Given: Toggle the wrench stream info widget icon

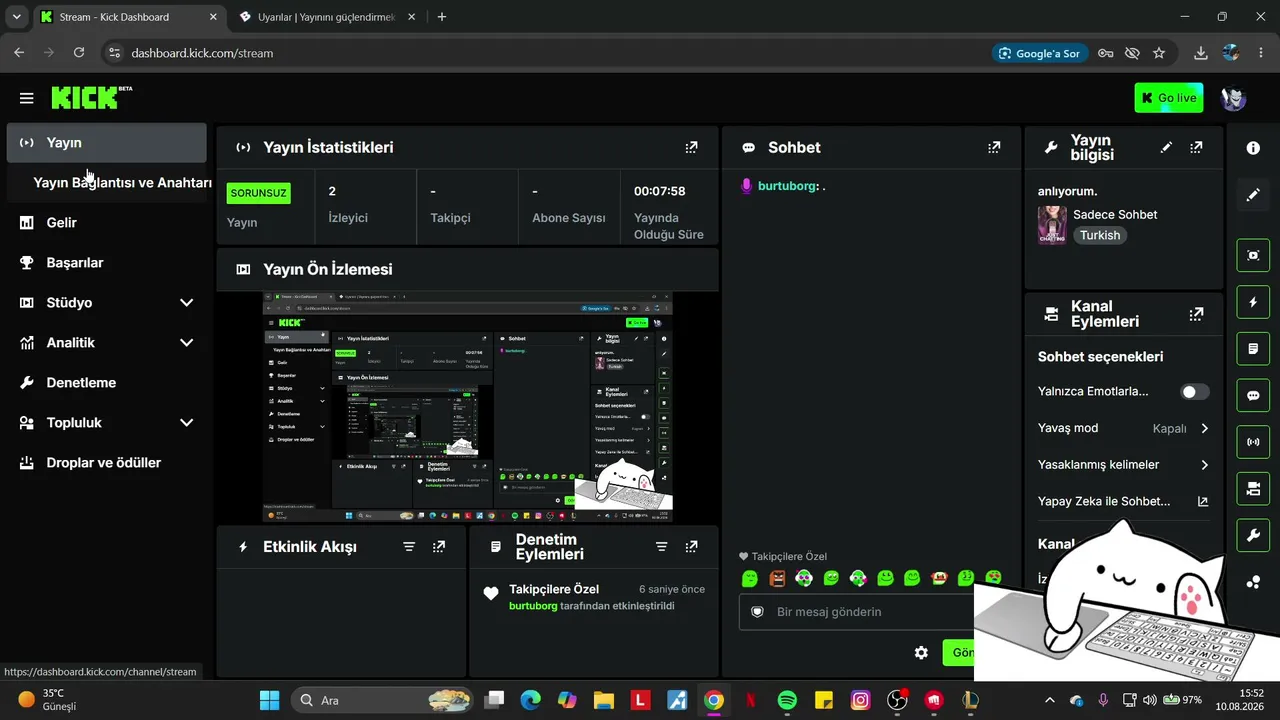Looking at the screenshot, I should (1253, 536).
